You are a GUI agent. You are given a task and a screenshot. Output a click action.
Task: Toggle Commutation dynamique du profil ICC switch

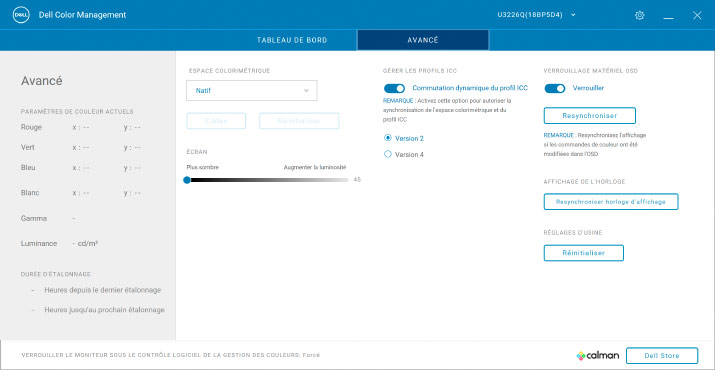pyautogui.click(x=394, y=88)
